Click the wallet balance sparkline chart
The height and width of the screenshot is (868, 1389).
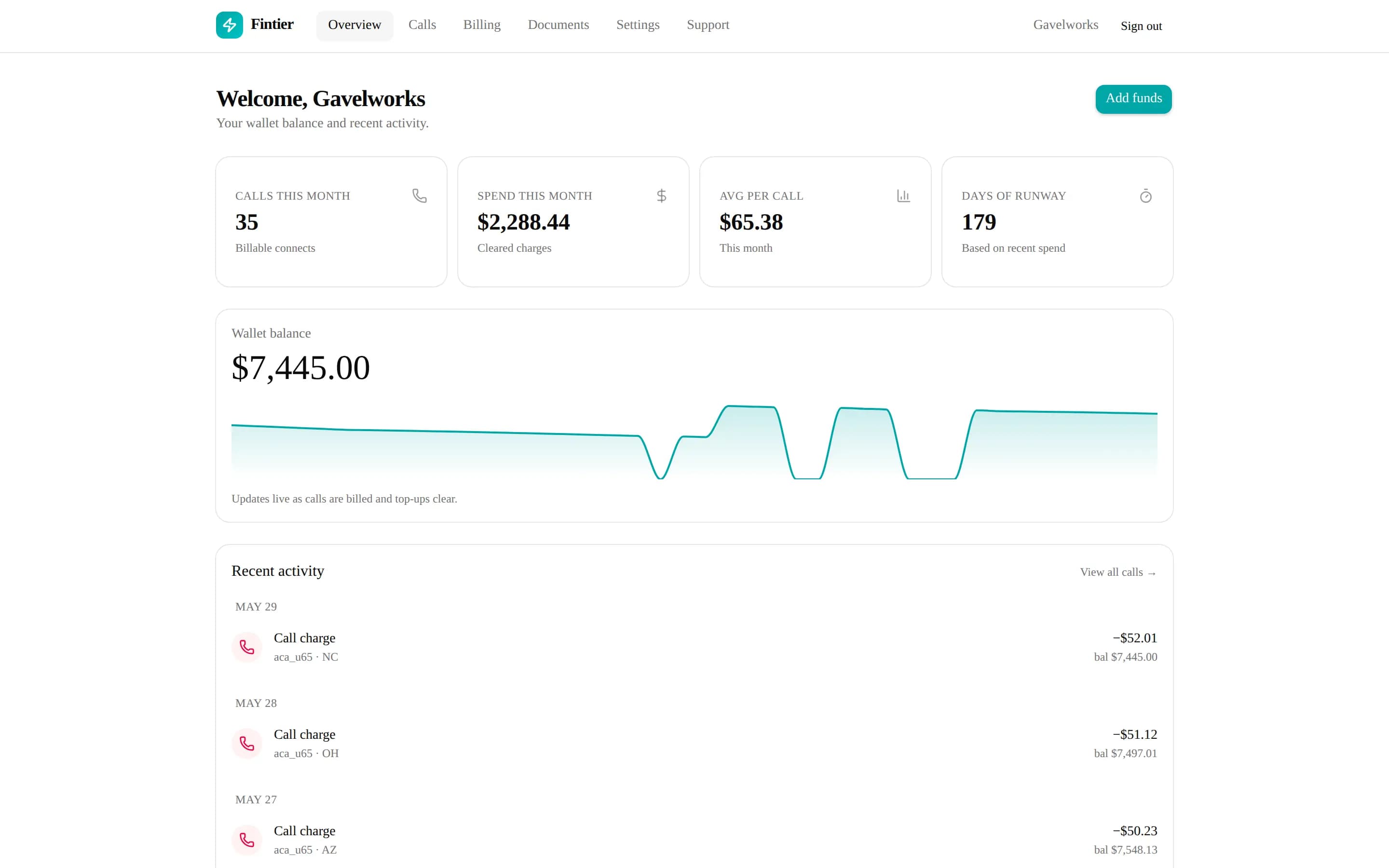pyautogui.click(x=694, y=442)
